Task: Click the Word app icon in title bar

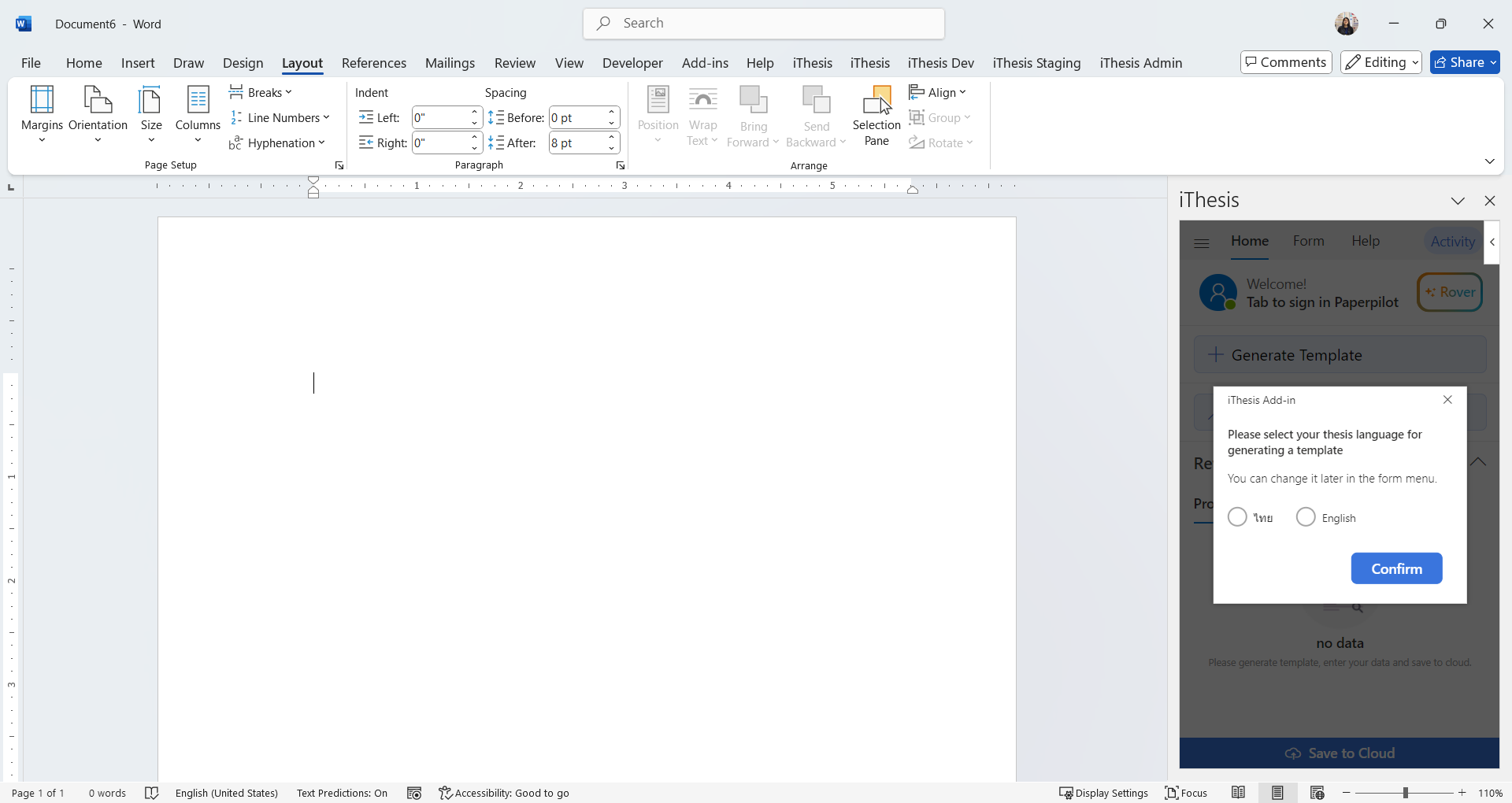Action: 24,24
